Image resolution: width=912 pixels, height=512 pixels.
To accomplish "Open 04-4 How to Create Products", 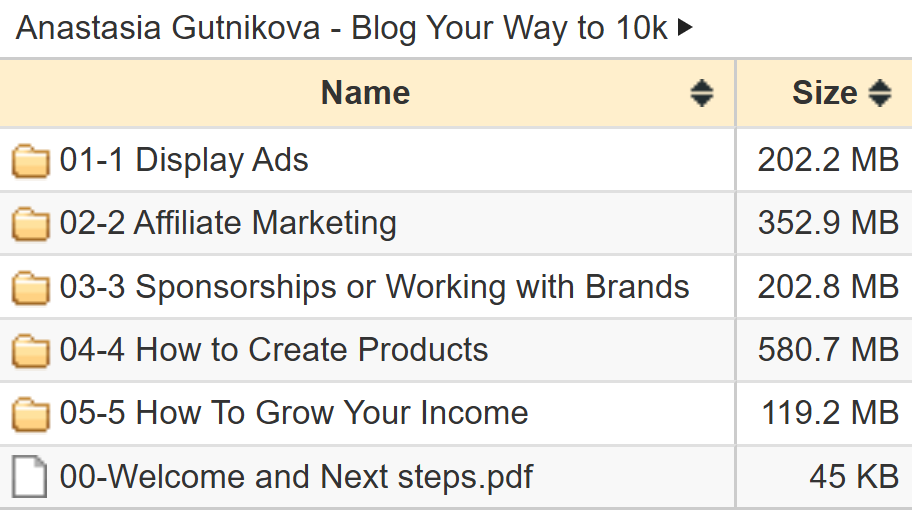I will (274, 350).
